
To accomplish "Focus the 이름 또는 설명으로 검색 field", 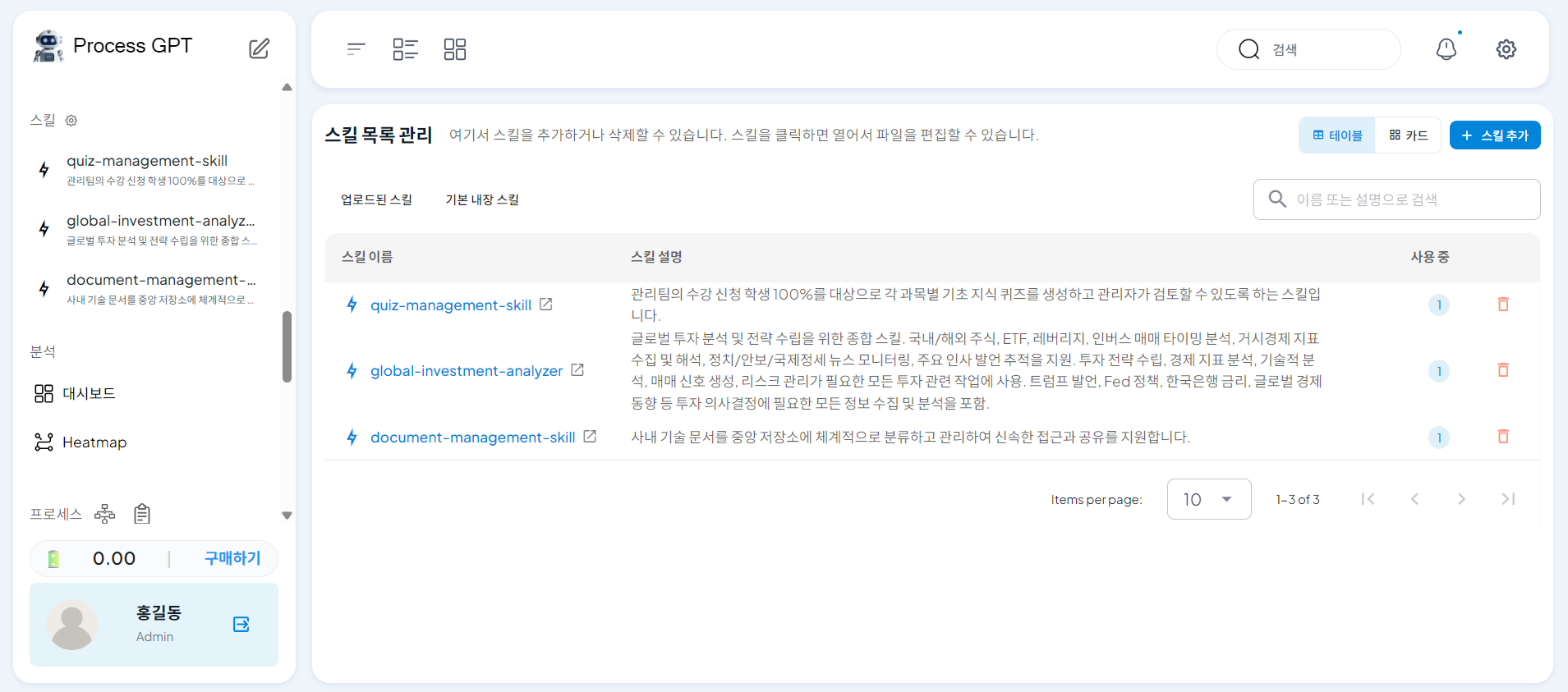I will coord(1396,199).
